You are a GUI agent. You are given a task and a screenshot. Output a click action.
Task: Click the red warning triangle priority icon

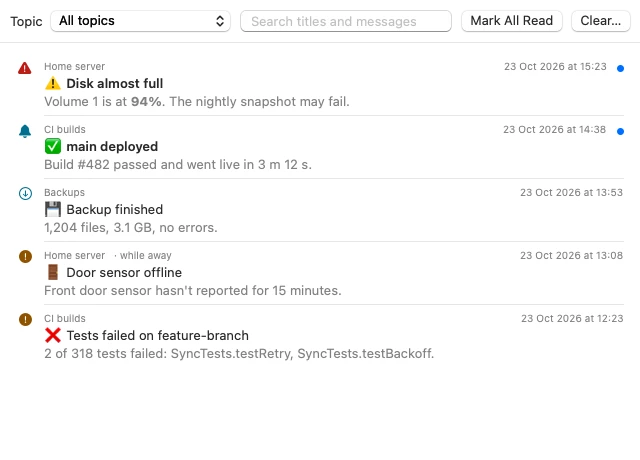point(25,68)
